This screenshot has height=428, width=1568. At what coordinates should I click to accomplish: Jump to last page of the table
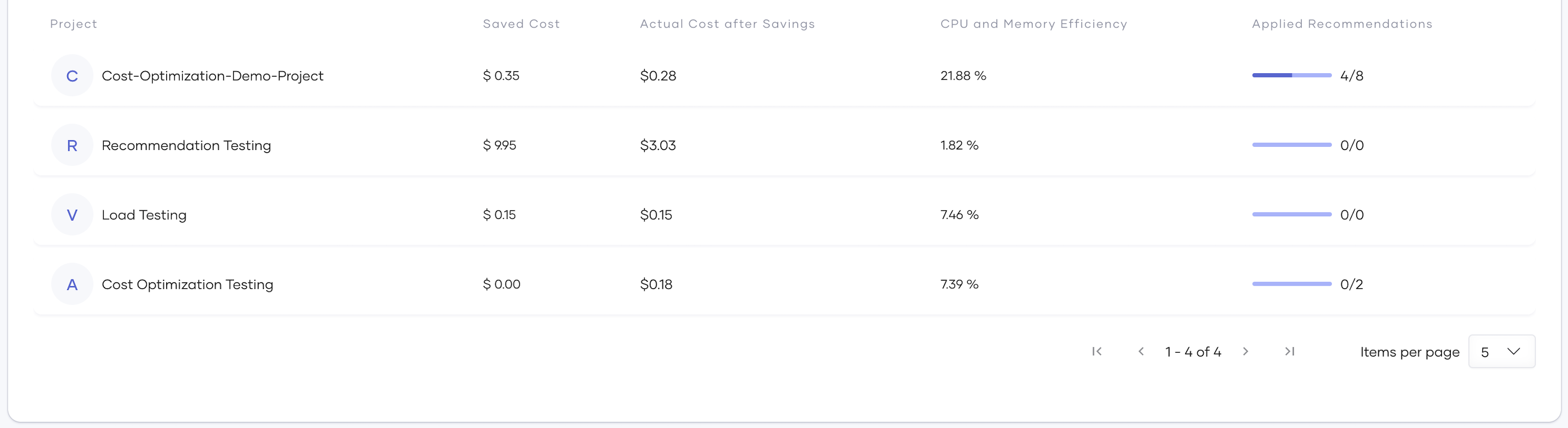1289,351
